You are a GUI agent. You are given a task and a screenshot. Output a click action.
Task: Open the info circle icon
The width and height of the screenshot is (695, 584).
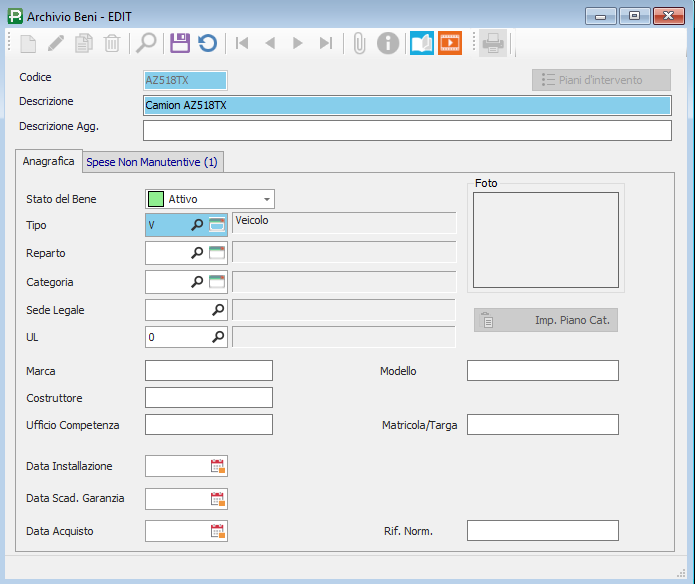tap(388, 43)
